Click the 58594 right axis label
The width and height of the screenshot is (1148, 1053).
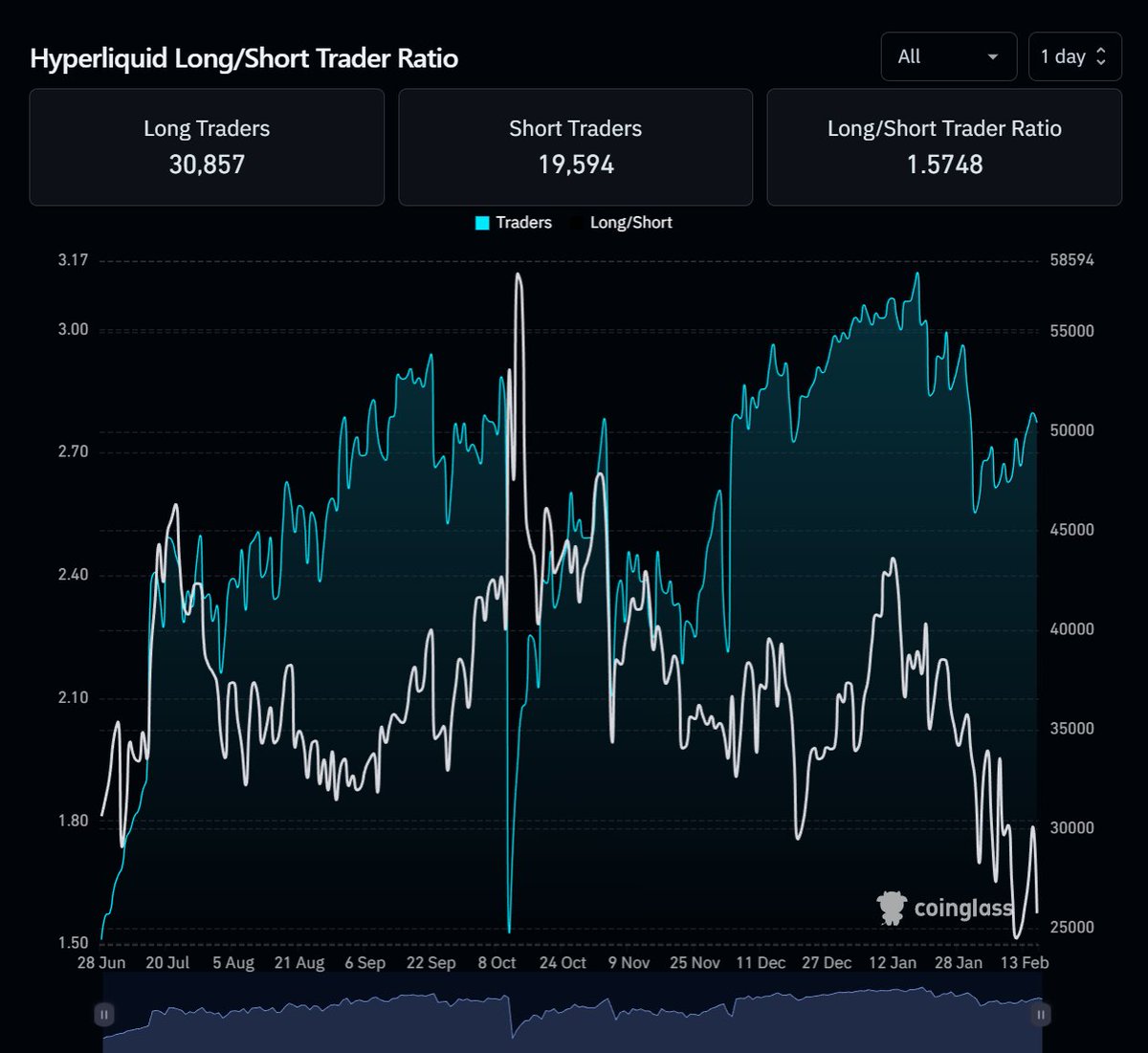click(x=1071, y=260)
